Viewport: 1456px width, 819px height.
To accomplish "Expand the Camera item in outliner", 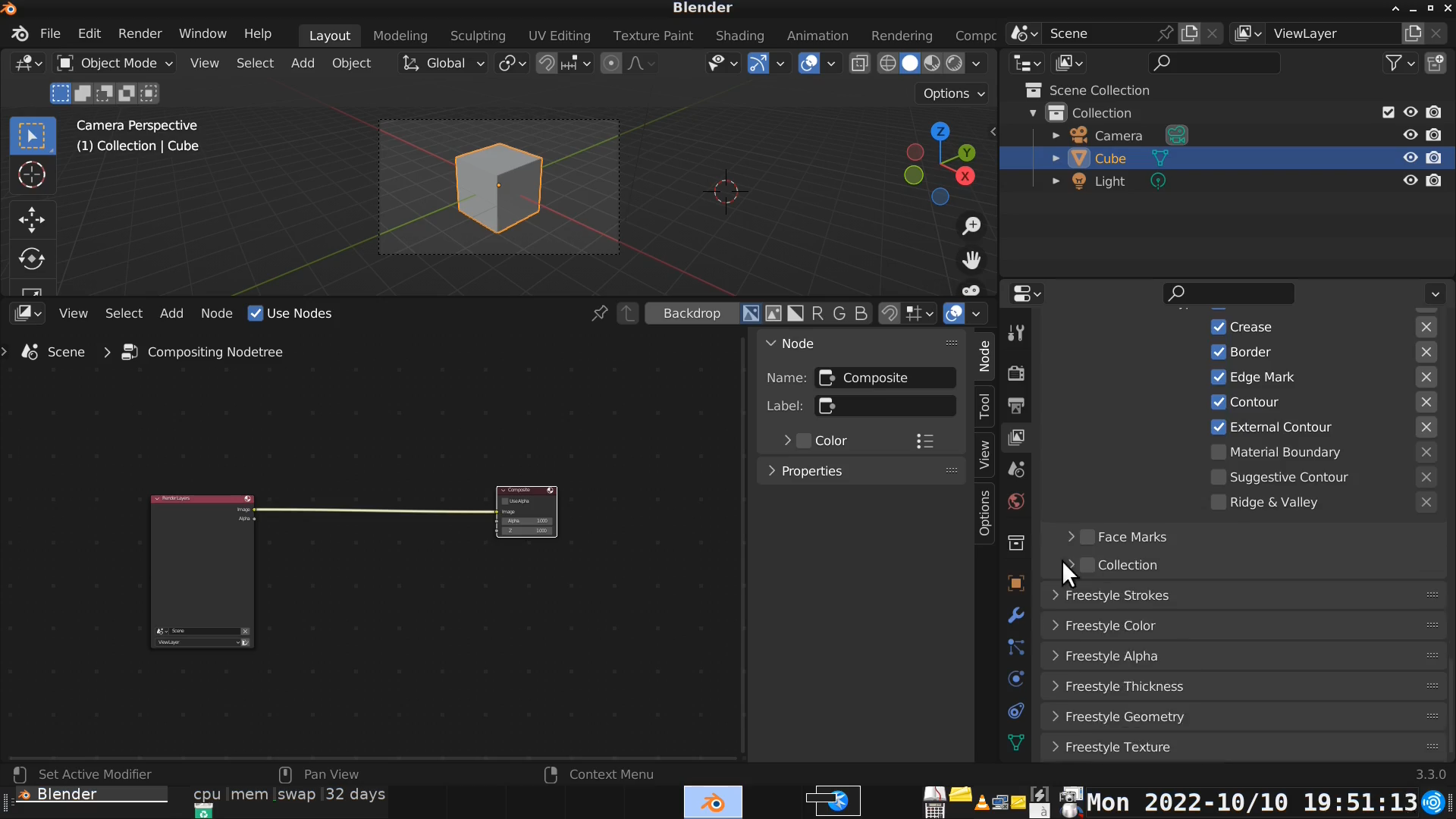I will 1056,136.
